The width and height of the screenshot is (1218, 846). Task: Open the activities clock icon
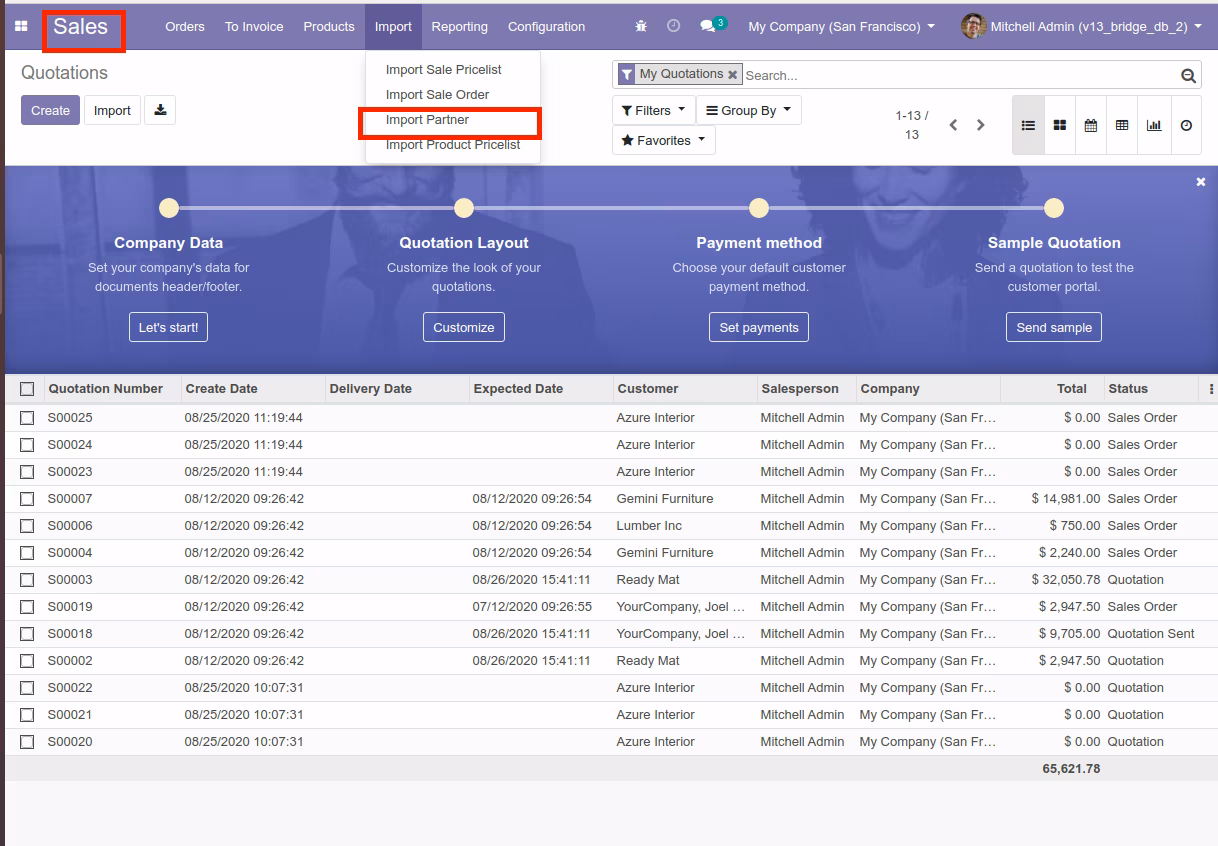point(673,27)
